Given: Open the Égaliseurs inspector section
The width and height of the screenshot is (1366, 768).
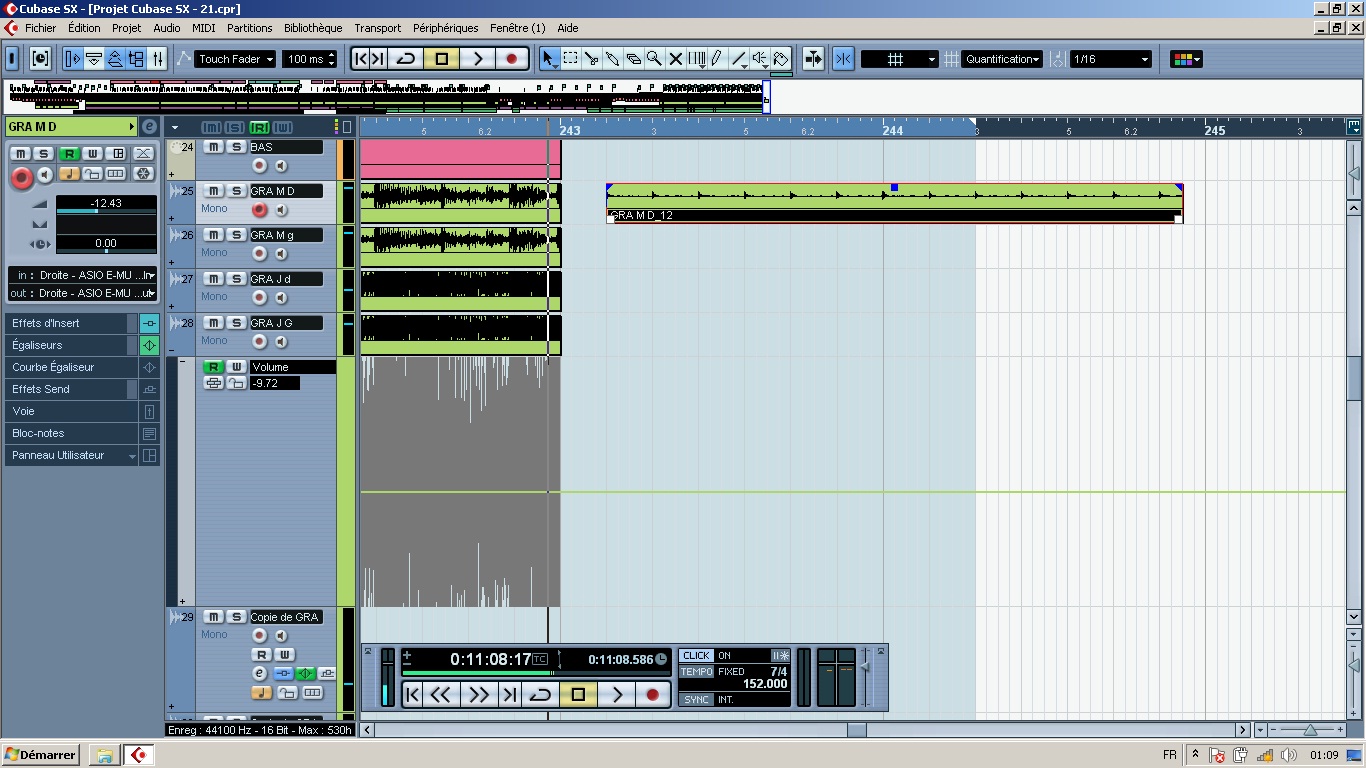Looking at the screenshot, I should tap(70, 345).
